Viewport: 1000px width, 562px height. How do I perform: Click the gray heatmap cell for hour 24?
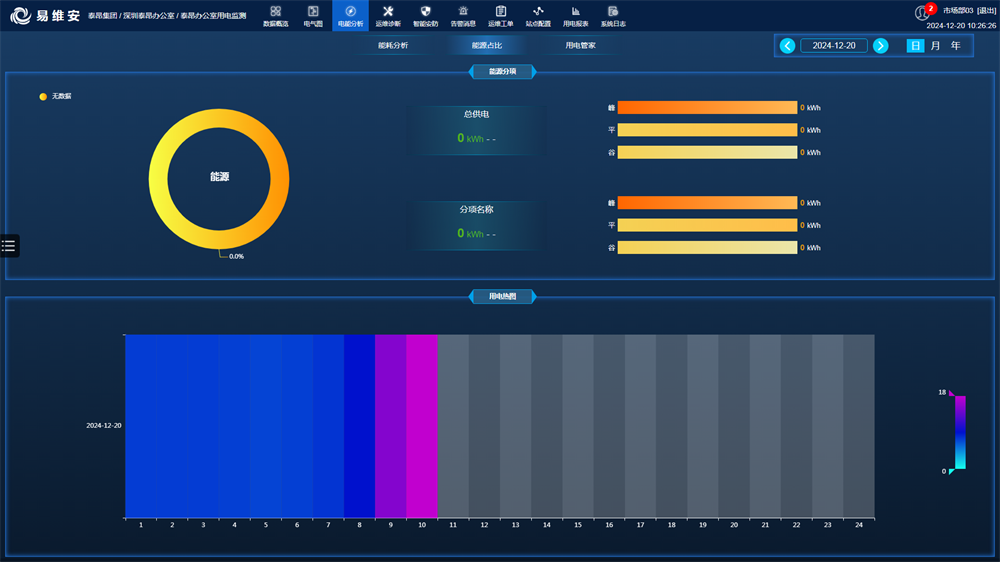(x=859, y=426)
